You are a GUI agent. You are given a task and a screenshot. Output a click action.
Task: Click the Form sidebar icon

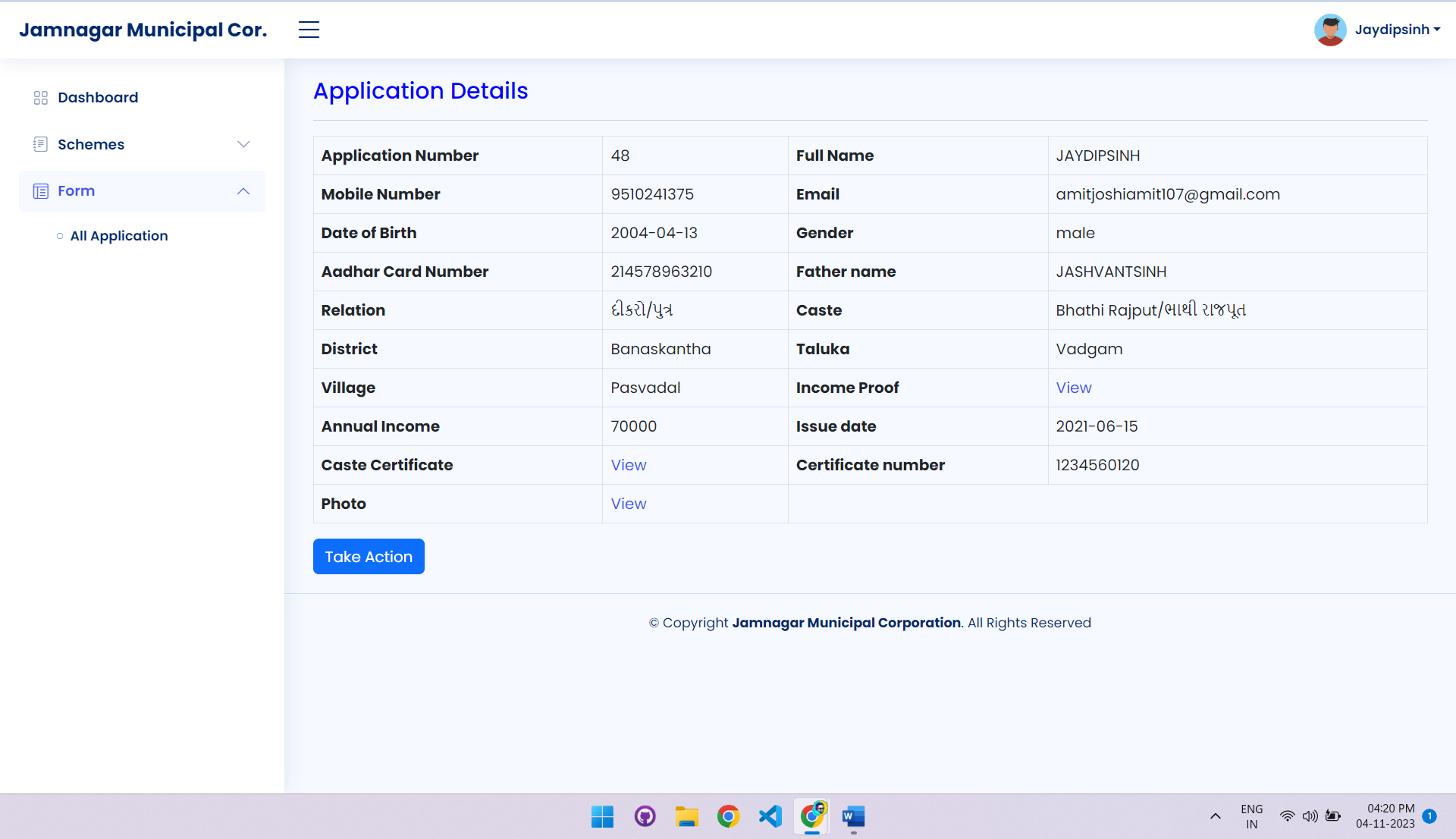tap(41, 191)
